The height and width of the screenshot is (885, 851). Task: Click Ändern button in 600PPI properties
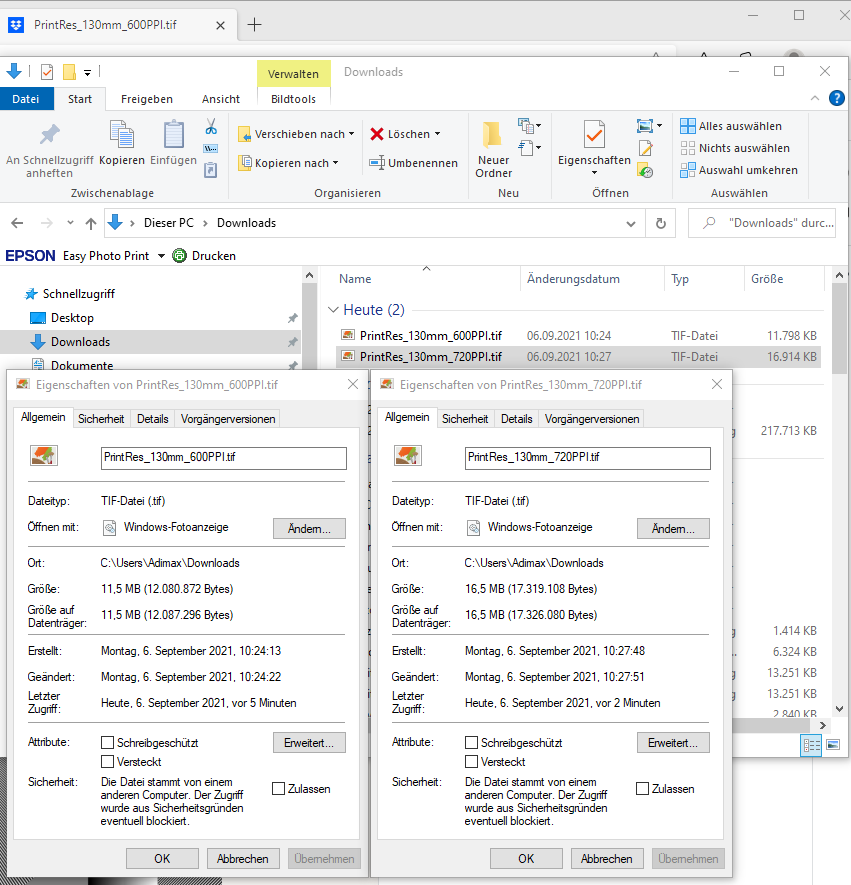pos(309,528)
